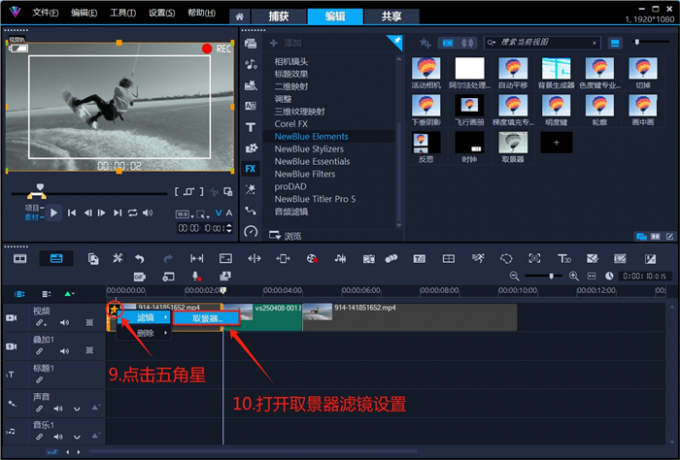Open the 工具 menu

pyautogui.click(x=123, y=13)
